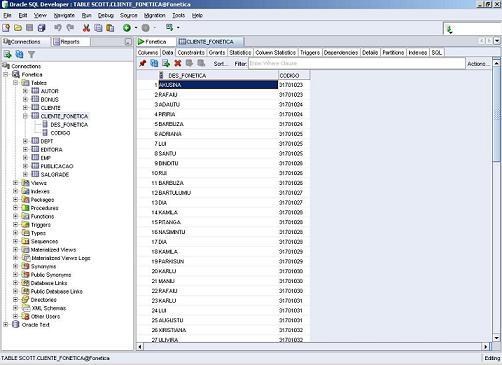
Task: Click the SQL worksheet toolbar icon
Action: (x=170, y=28)
